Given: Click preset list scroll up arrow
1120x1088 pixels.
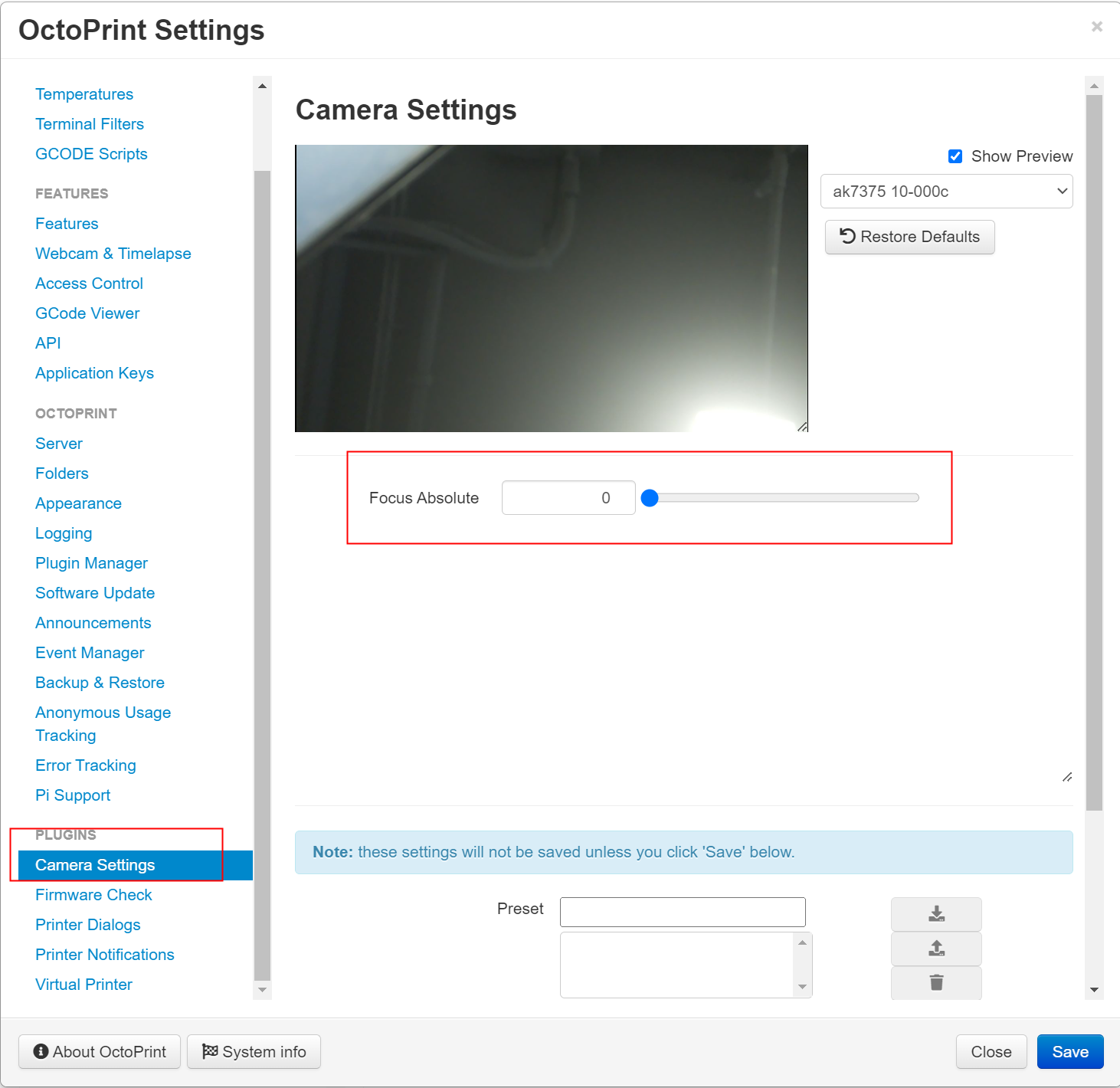Looking at the screenshot, I should pyautogui.click(x=803, y=942).
